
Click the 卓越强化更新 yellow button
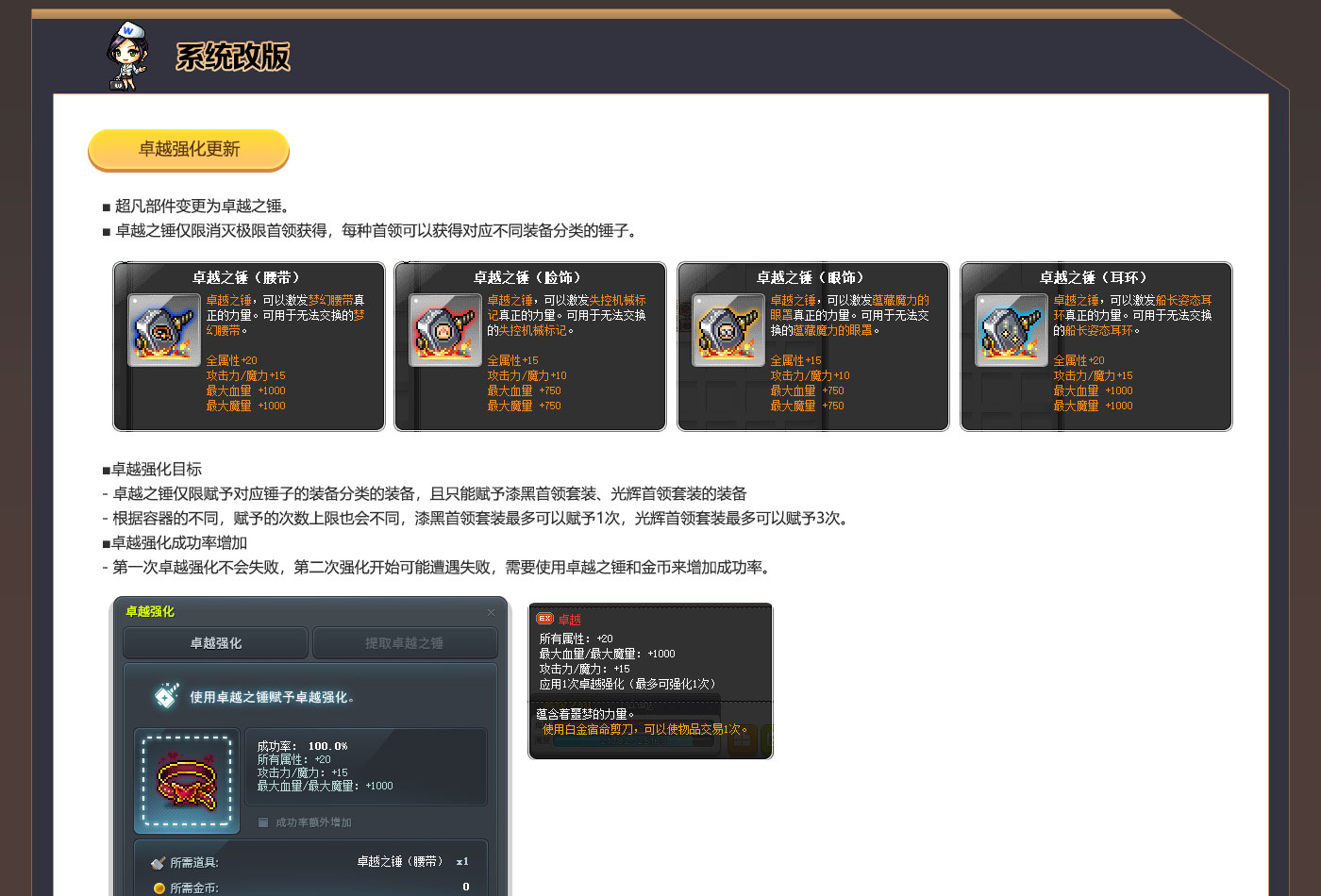(x=189, y=149)
